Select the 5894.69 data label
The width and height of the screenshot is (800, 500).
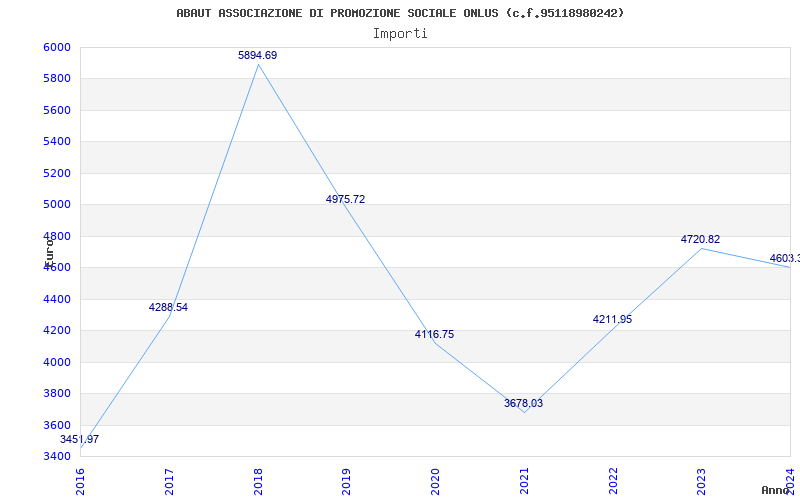coord(258,55)
